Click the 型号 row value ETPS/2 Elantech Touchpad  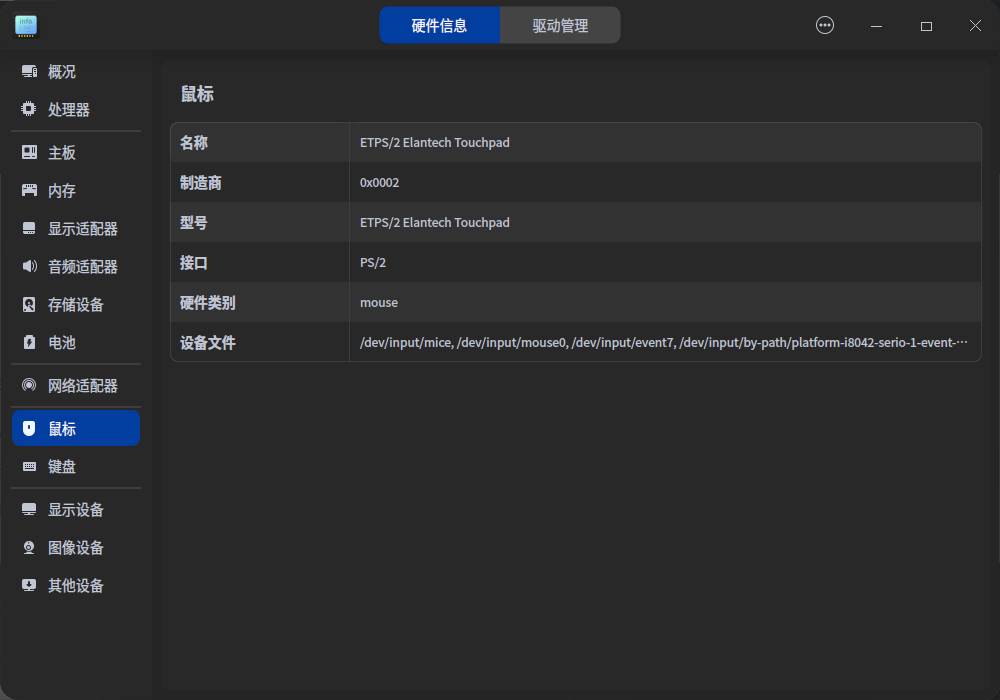tap(434, 222)
